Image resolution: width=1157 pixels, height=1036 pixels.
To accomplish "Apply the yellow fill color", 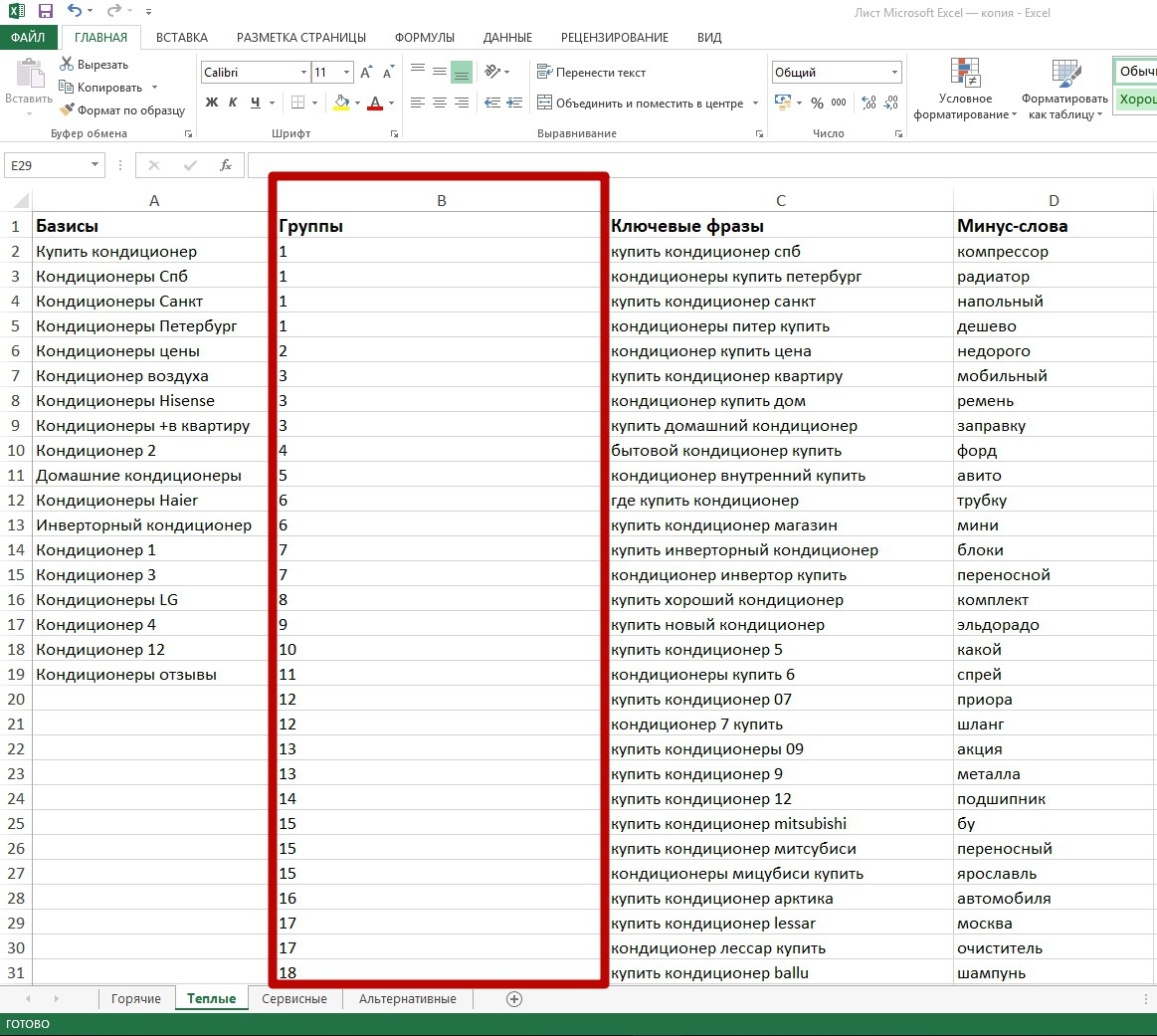I will tap(341, 102).
